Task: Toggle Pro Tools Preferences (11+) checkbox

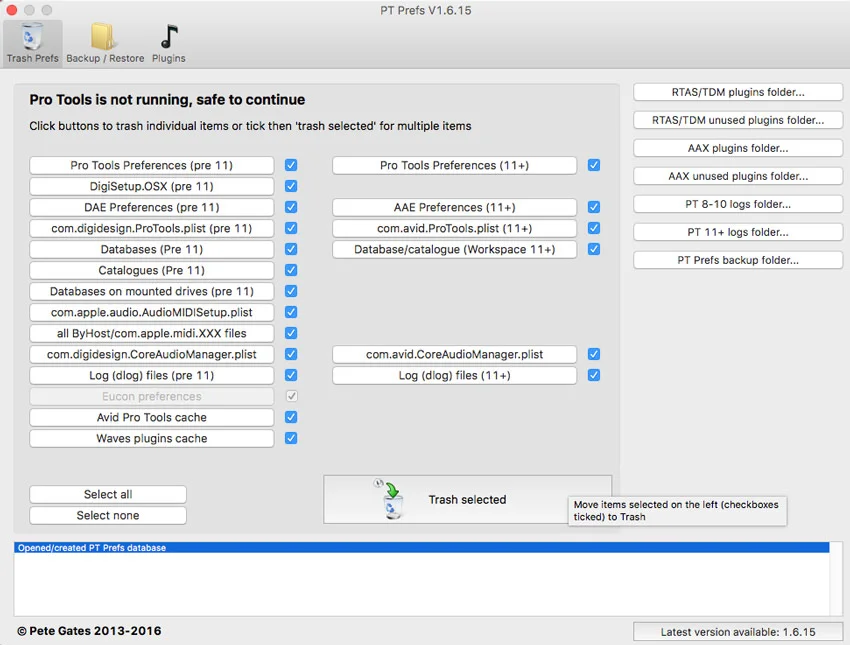Action: coord(594,165)
